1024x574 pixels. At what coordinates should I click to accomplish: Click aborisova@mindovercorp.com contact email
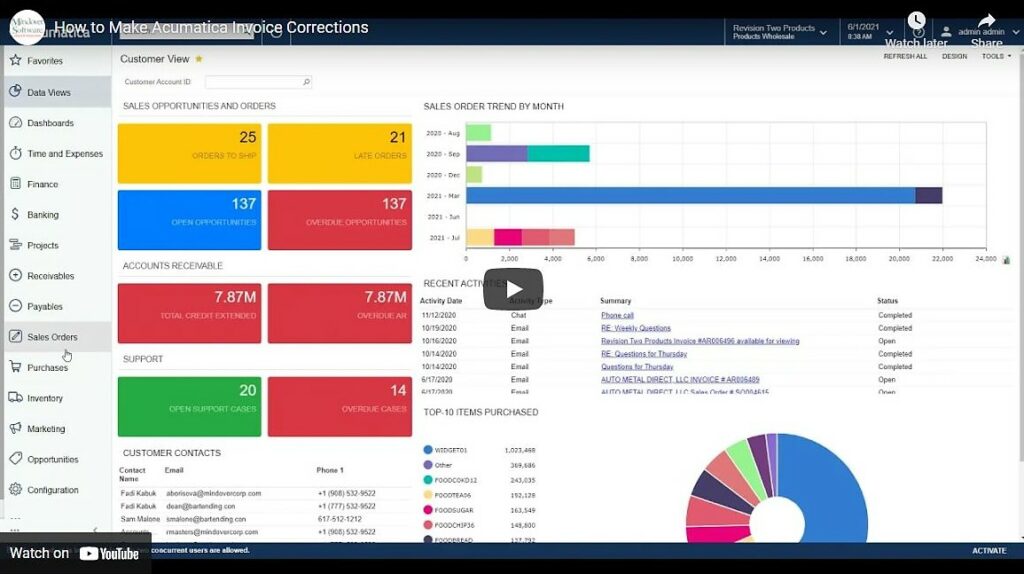(214, 493)
